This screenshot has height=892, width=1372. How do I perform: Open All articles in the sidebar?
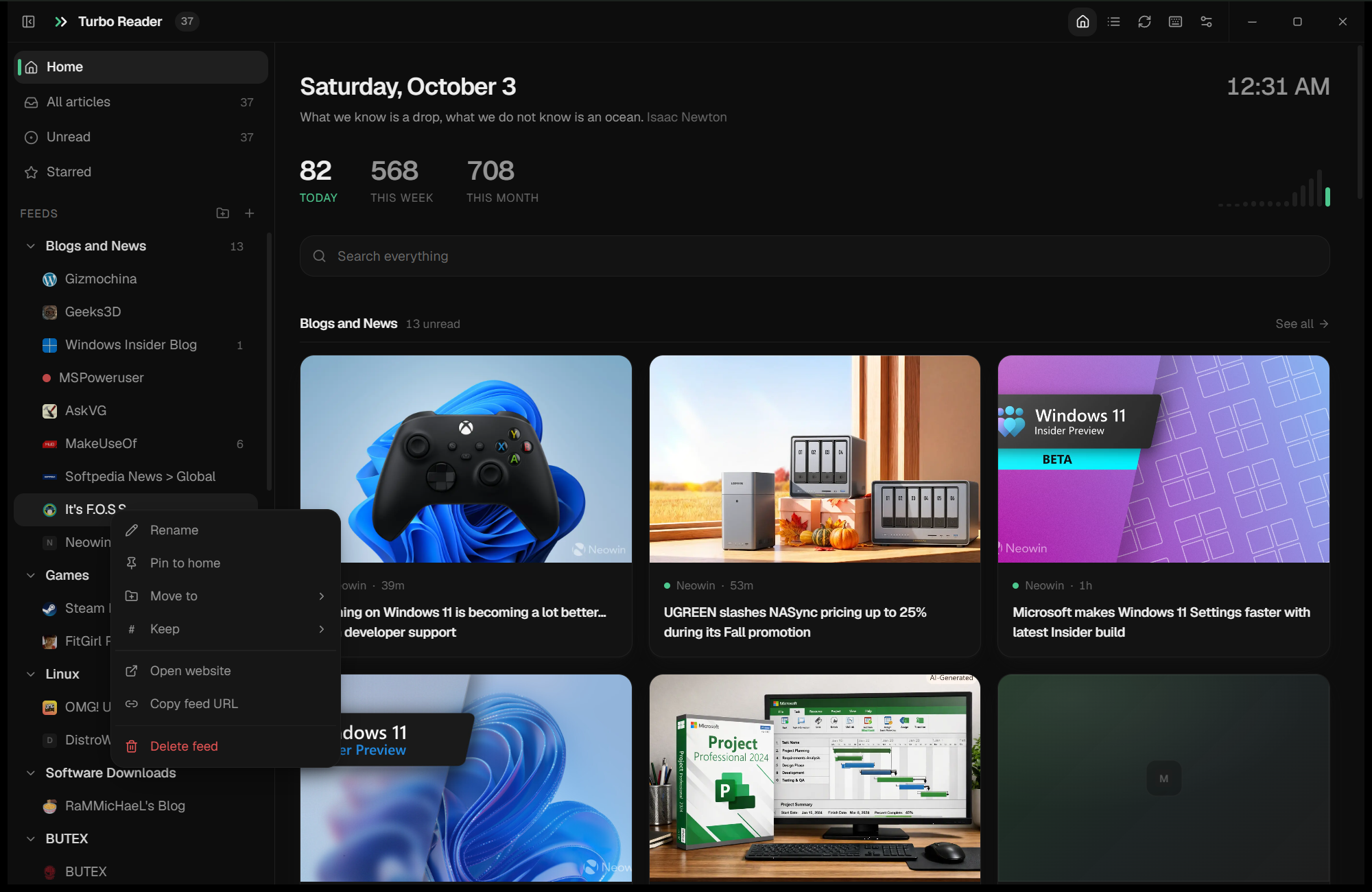(x=141, y=102)
